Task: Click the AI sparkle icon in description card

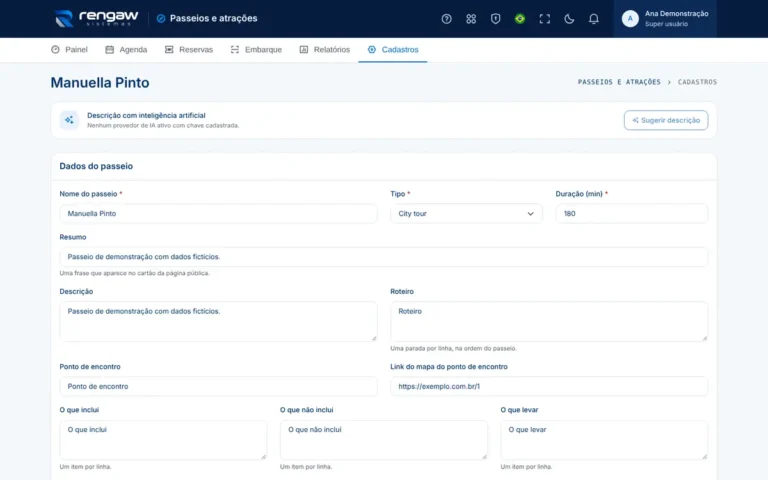Action: tap(69, 120)
